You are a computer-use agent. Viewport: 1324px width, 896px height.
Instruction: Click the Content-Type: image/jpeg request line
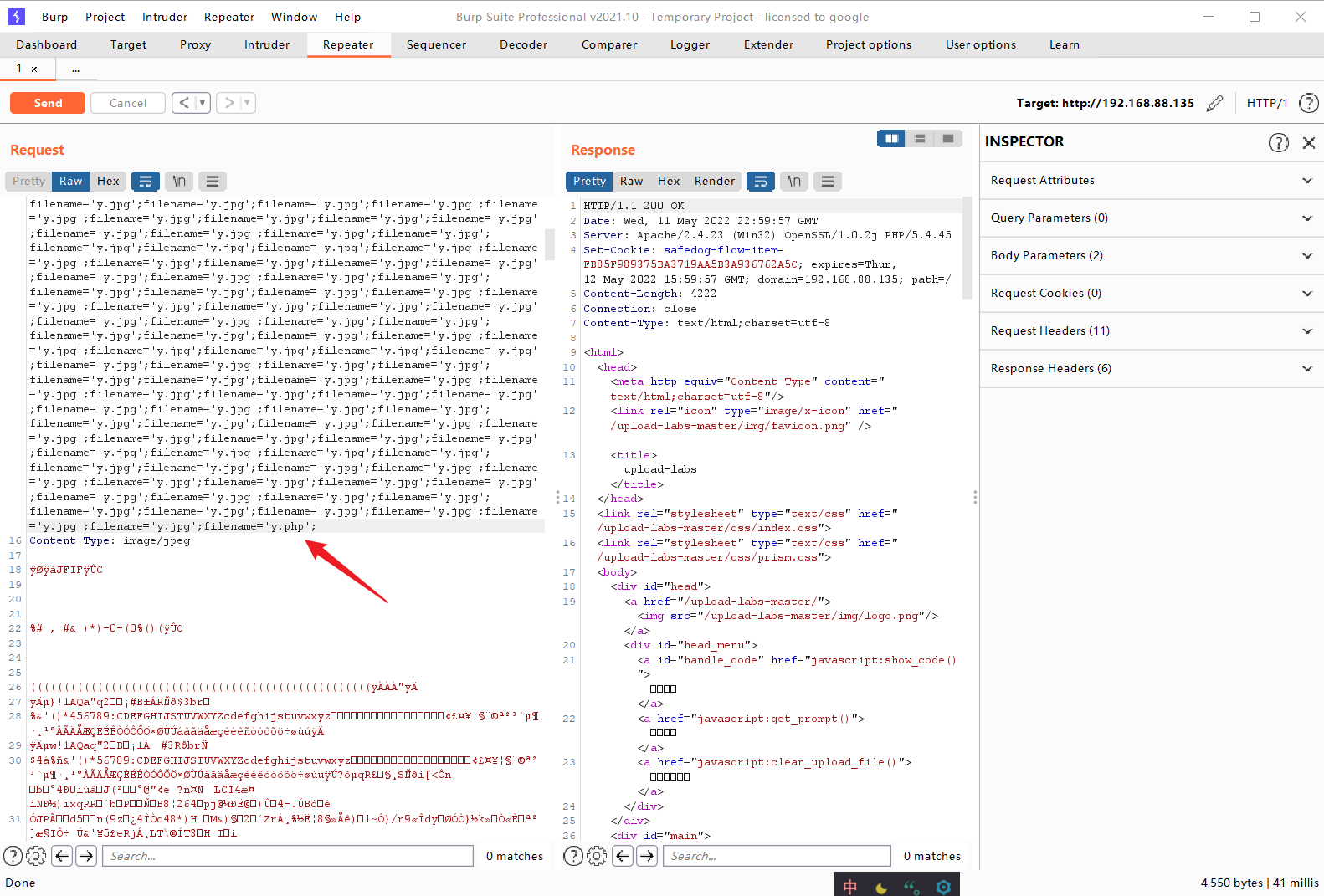[x=110, y=540]
